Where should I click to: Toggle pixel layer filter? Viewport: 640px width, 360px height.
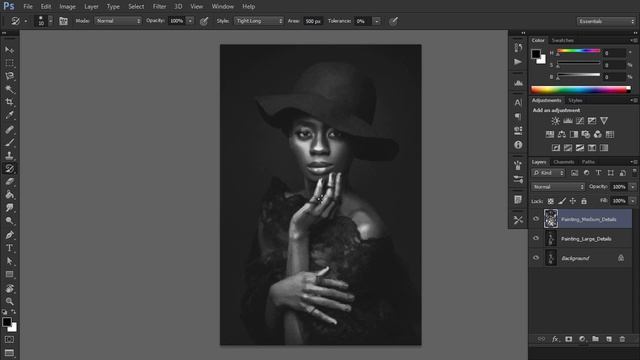point(574,173)
